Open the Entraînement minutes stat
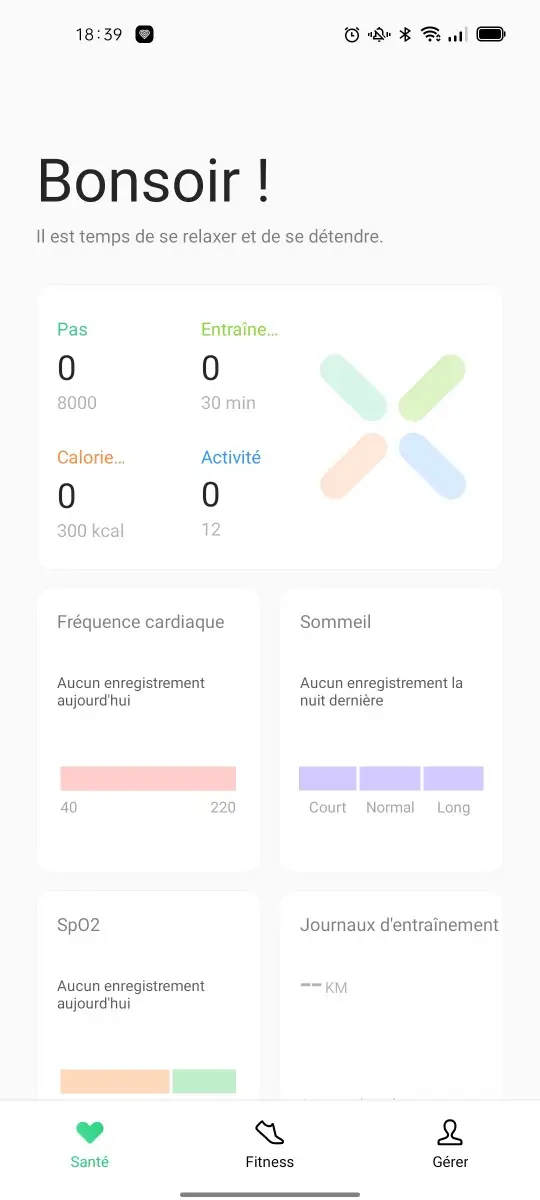Viewport: 540px width, 1200px height. point(240,366)
